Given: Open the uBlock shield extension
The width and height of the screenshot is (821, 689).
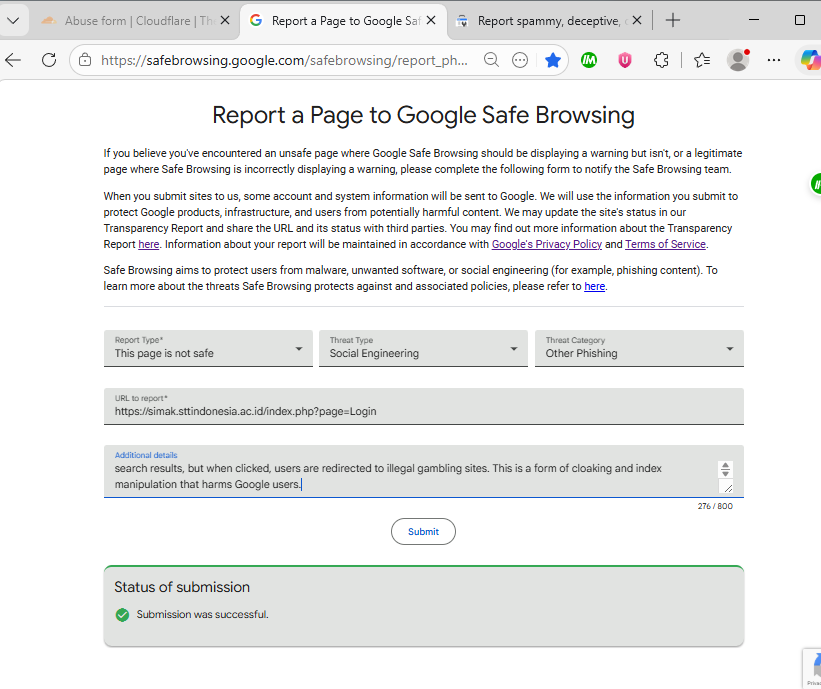Looking at the screenshot, I should 625,61.
